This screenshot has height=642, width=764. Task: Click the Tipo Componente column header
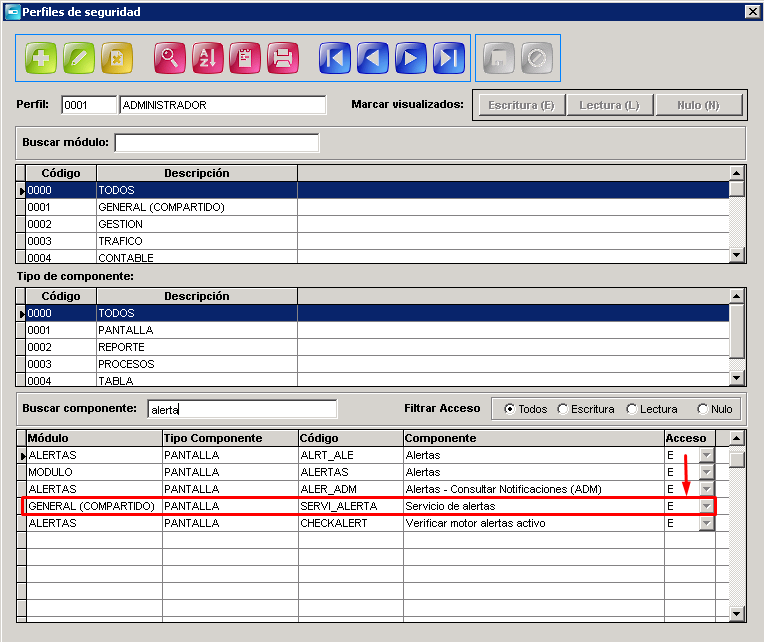click(x=230, y=438)
